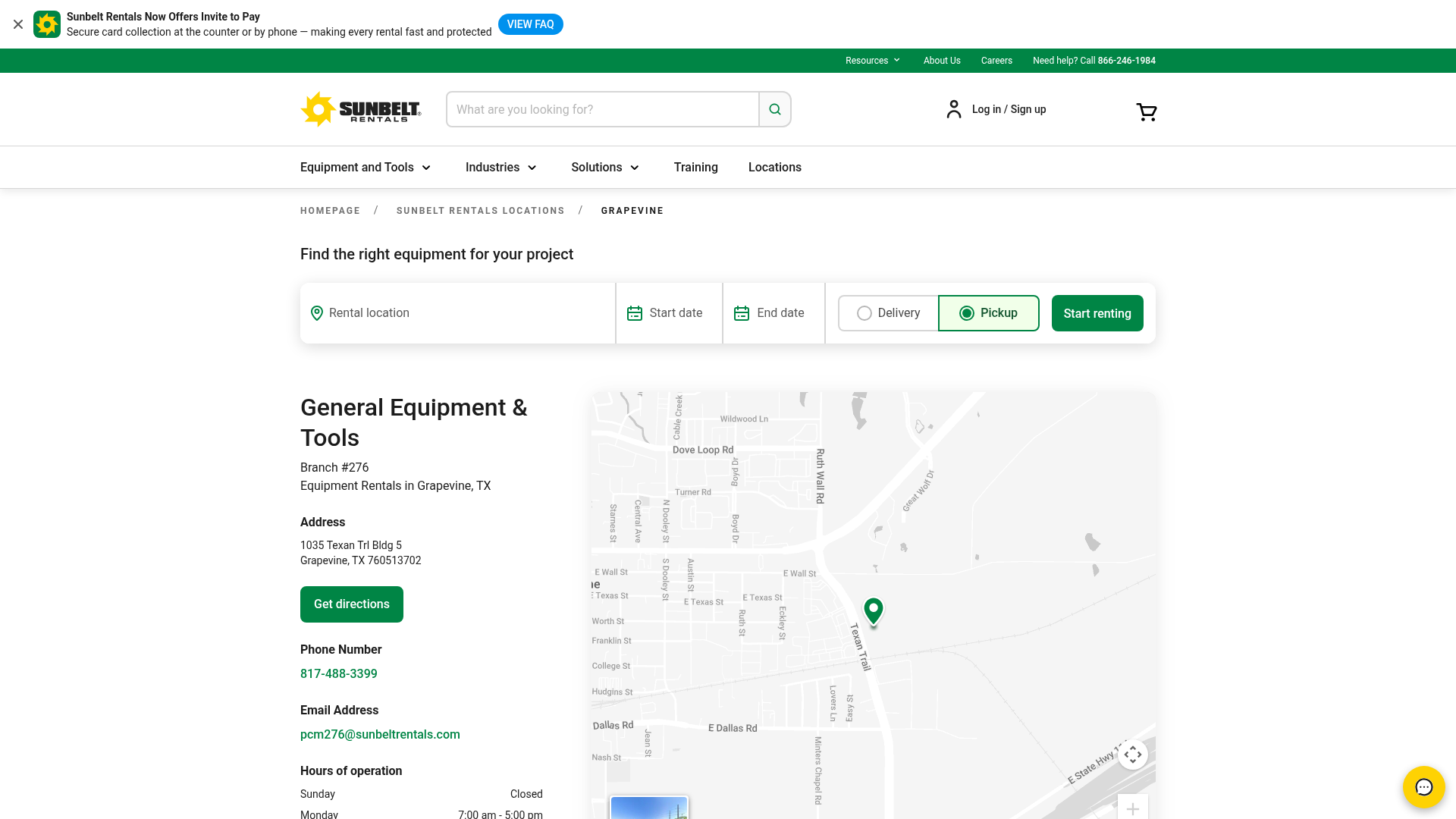
Task: Open the Equipment and Tools menu
Action: [x=366, y=167]
